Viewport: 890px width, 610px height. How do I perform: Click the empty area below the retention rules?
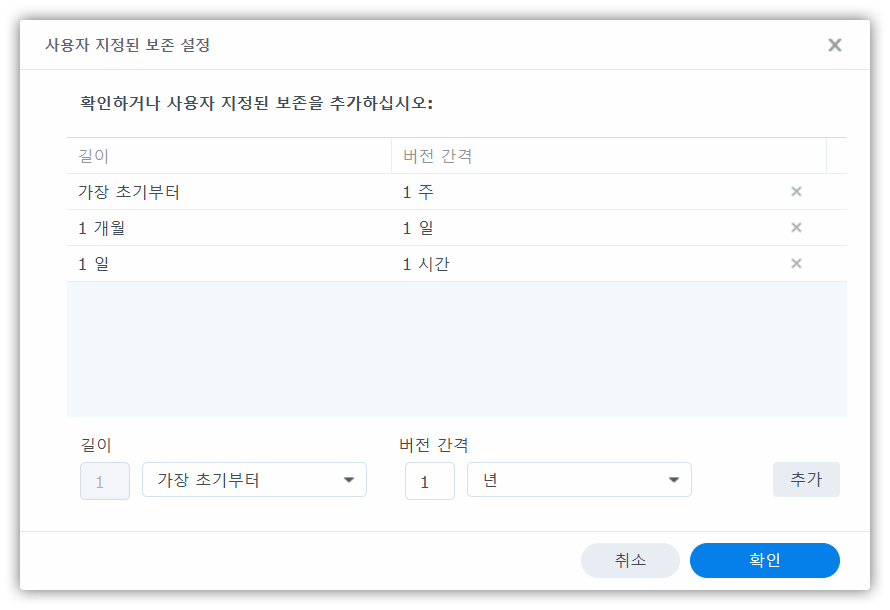click(x=456, y=348)
